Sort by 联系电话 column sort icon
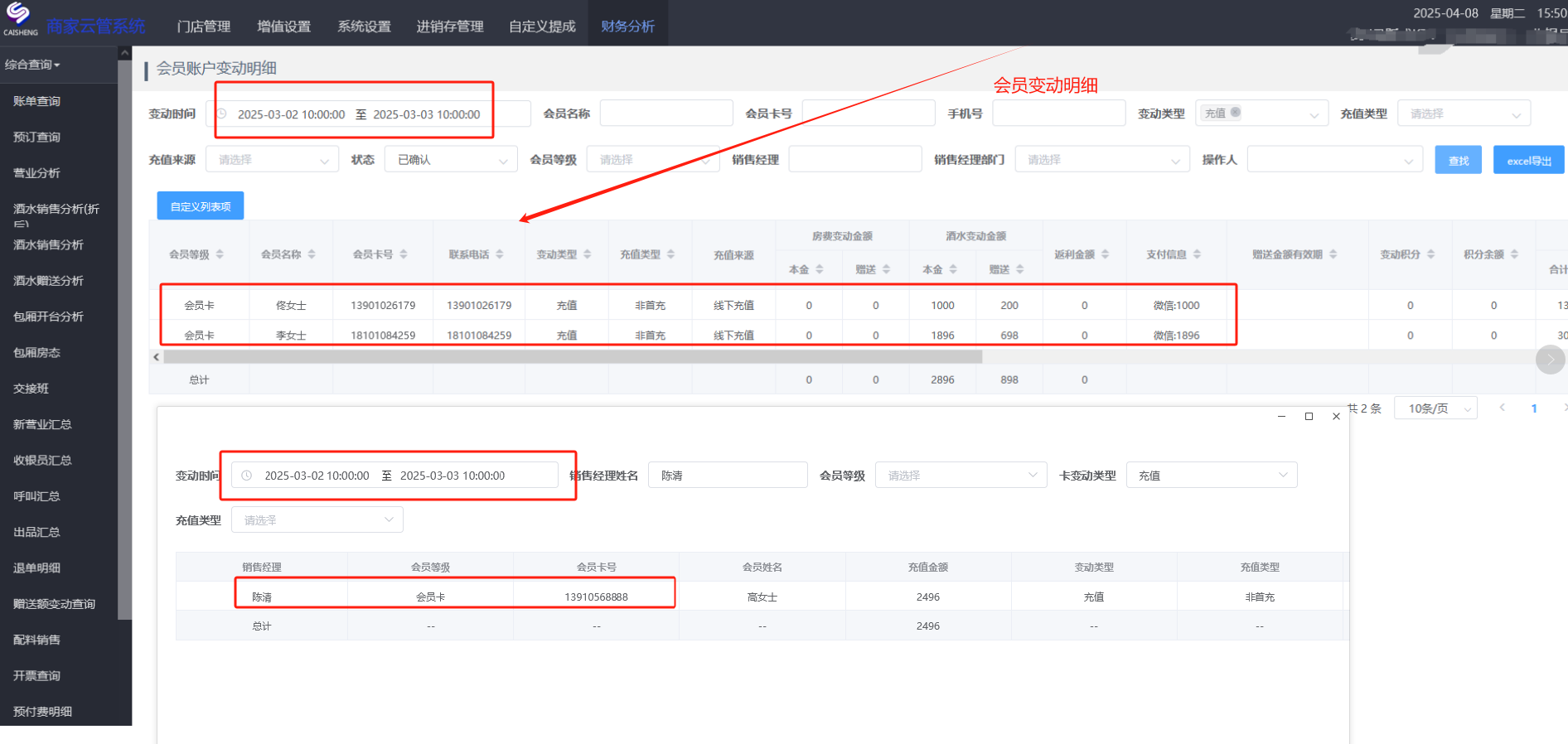The image size is (1568, 744). click(x=500, y=254)
